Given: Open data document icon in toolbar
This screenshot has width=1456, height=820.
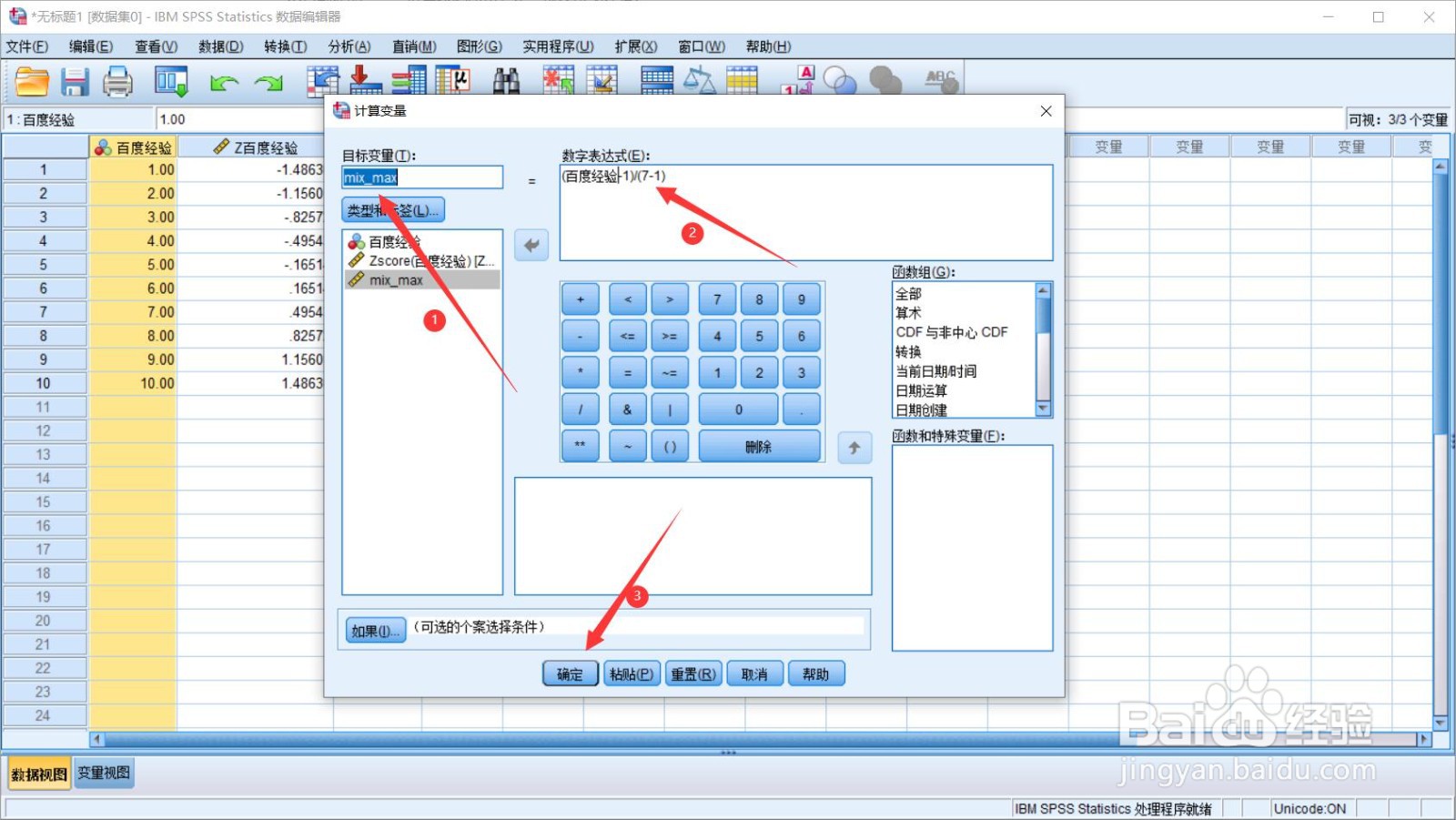Looking at the screenshot, I should [x=33, y=82].
